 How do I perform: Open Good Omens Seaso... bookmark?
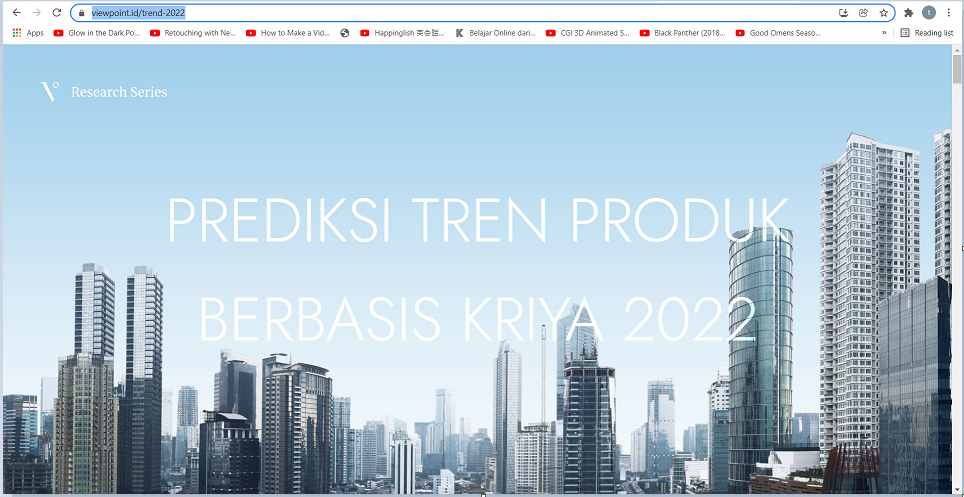(x=778, y=33)
